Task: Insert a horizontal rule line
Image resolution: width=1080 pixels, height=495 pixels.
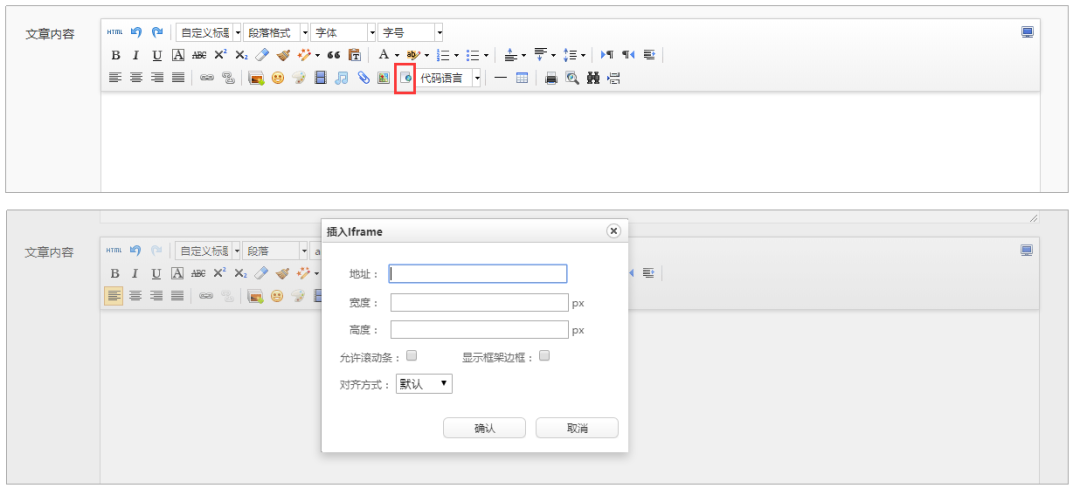Action: (x=501, y=78)
